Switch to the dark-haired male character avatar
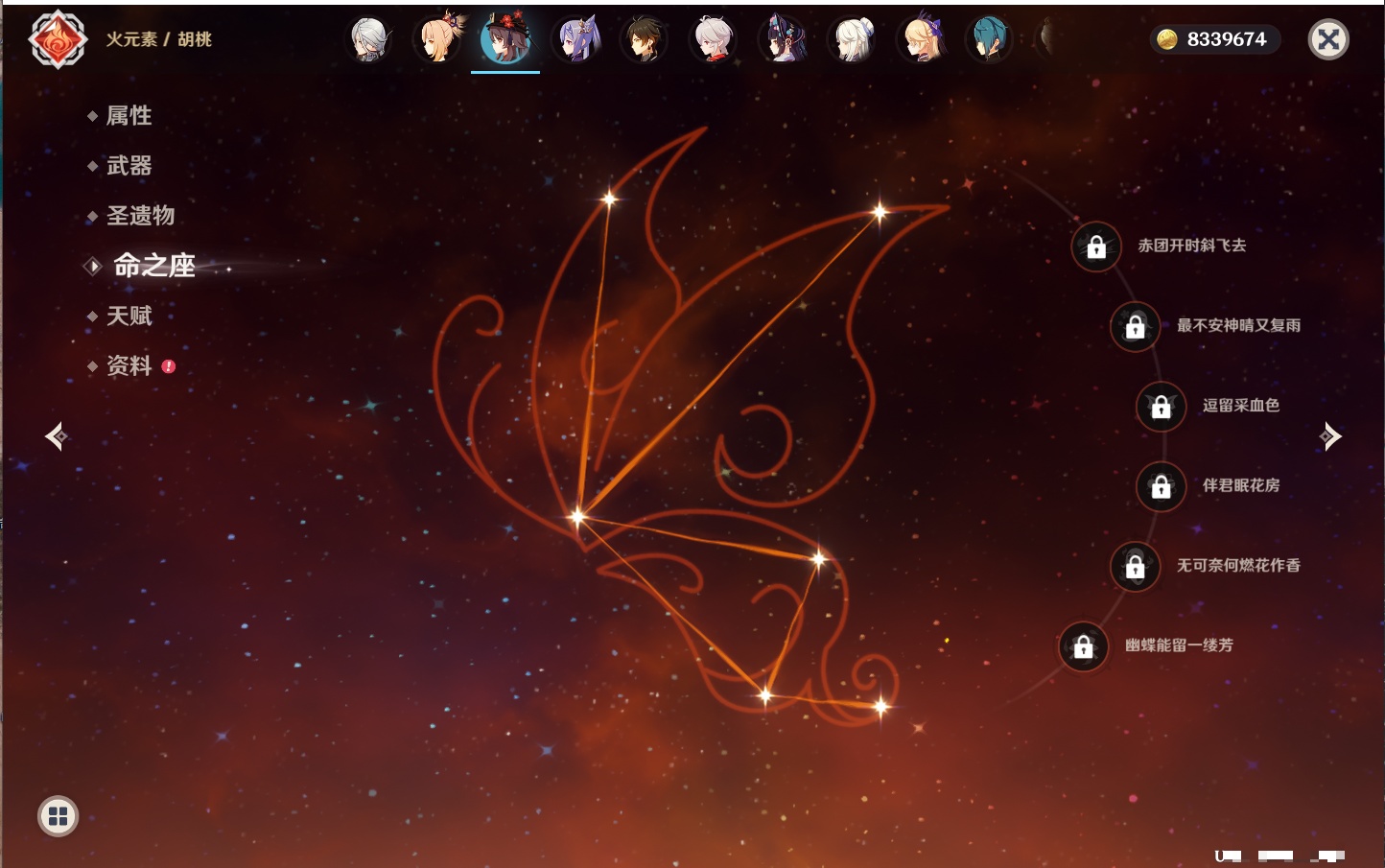 pyautogui.click(x=644, y=39)
